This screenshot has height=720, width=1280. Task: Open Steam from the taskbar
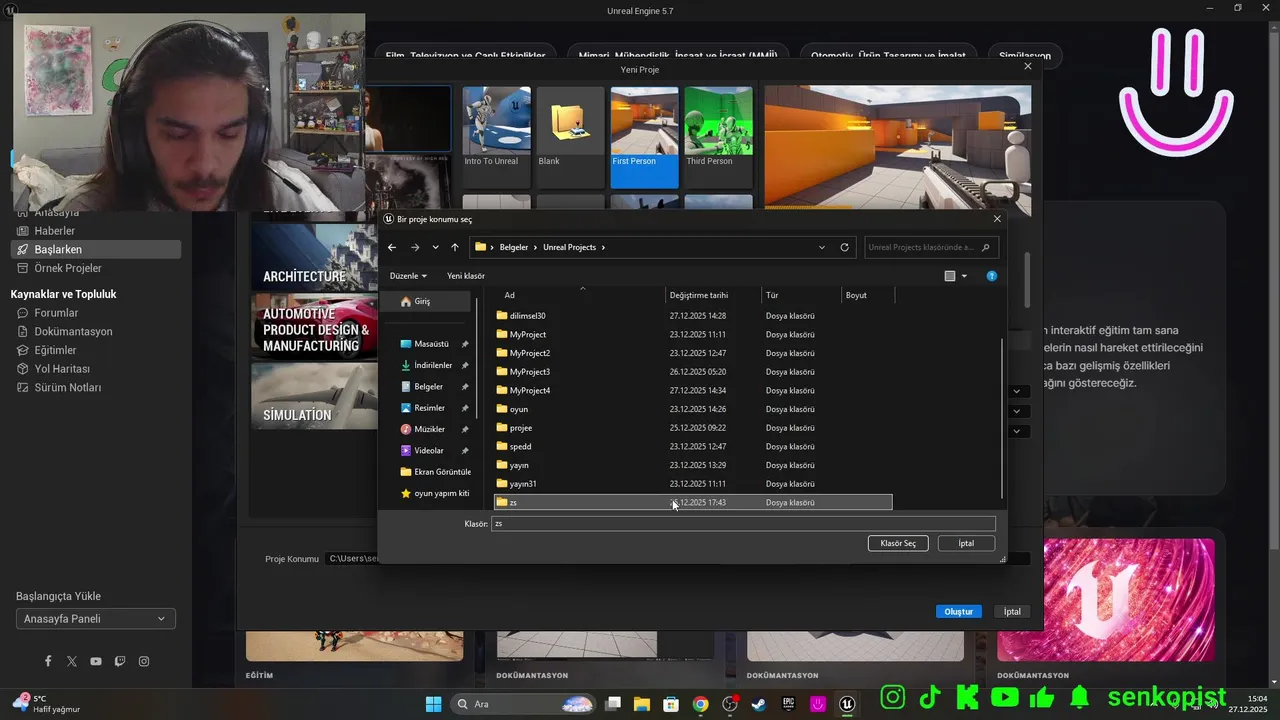(759, 704)
